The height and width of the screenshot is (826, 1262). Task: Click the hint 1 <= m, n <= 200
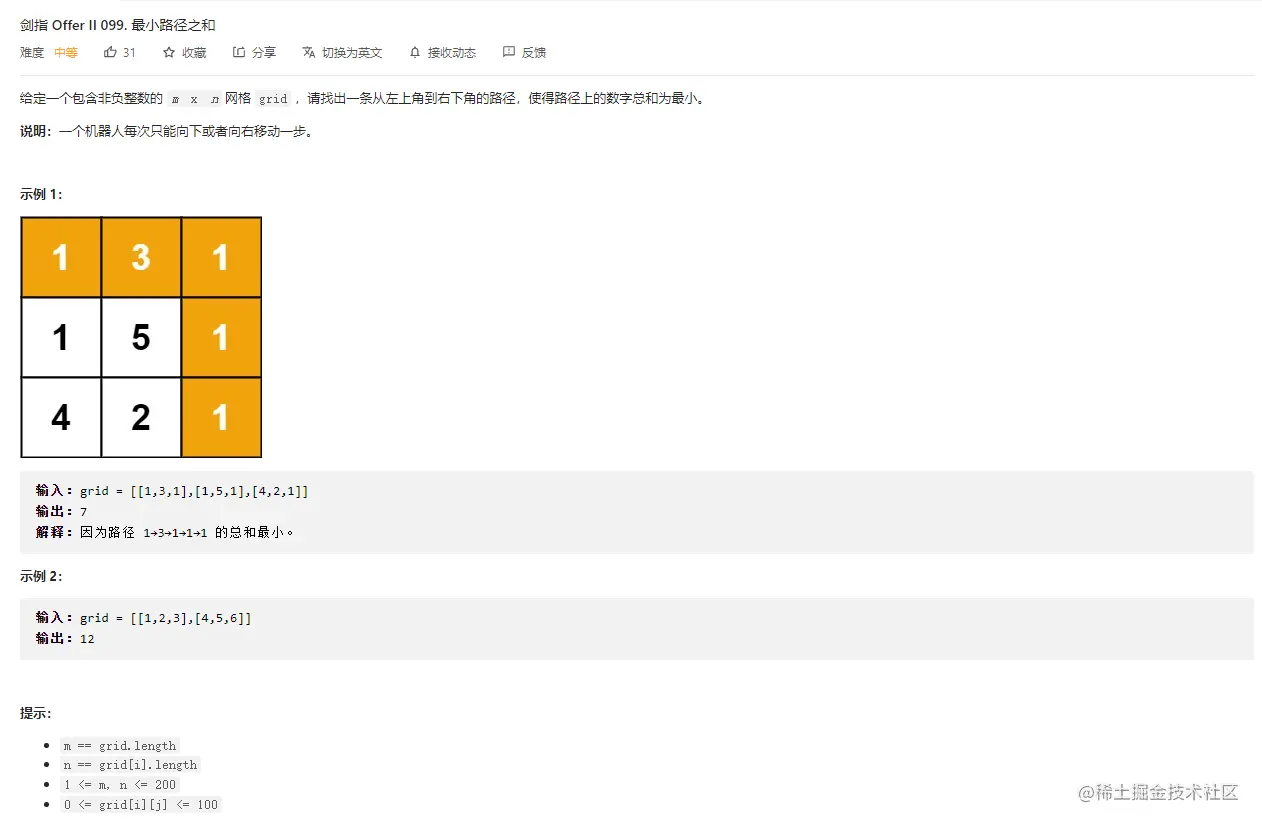120,784
